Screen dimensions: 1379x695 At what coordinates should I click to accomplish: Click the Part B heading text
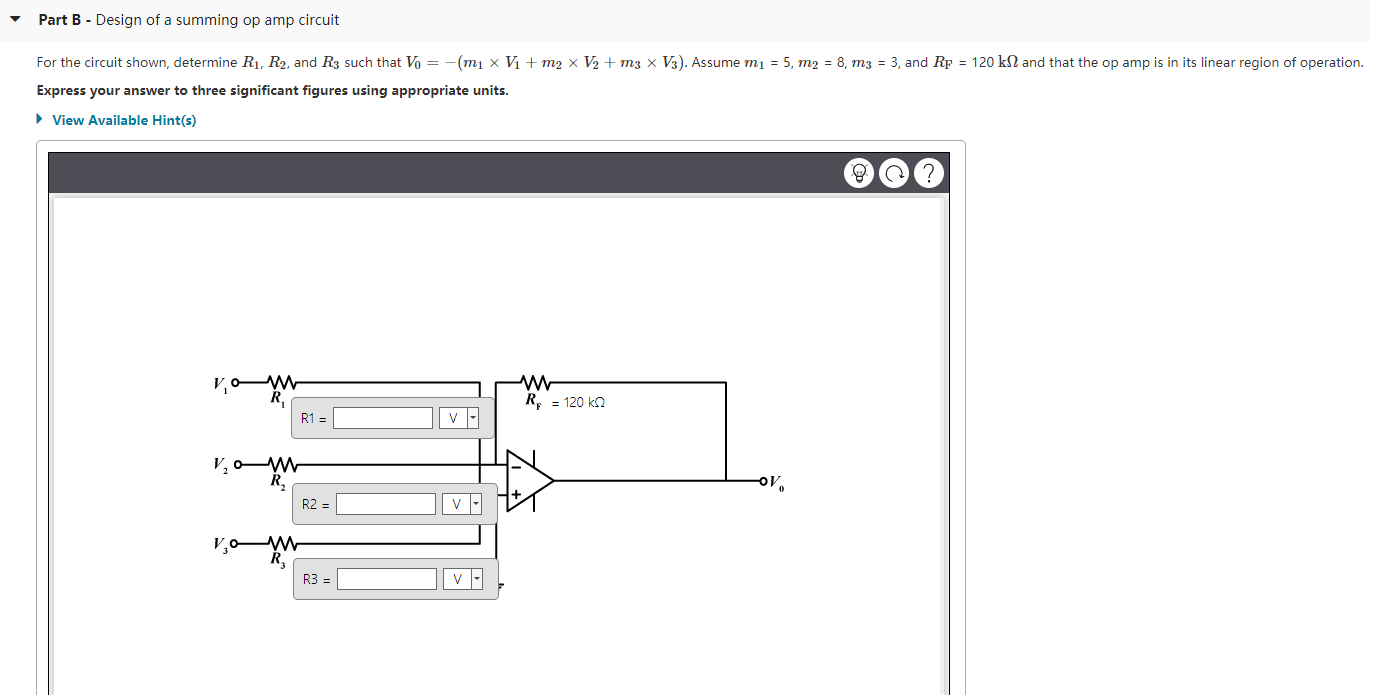point(62,19)
